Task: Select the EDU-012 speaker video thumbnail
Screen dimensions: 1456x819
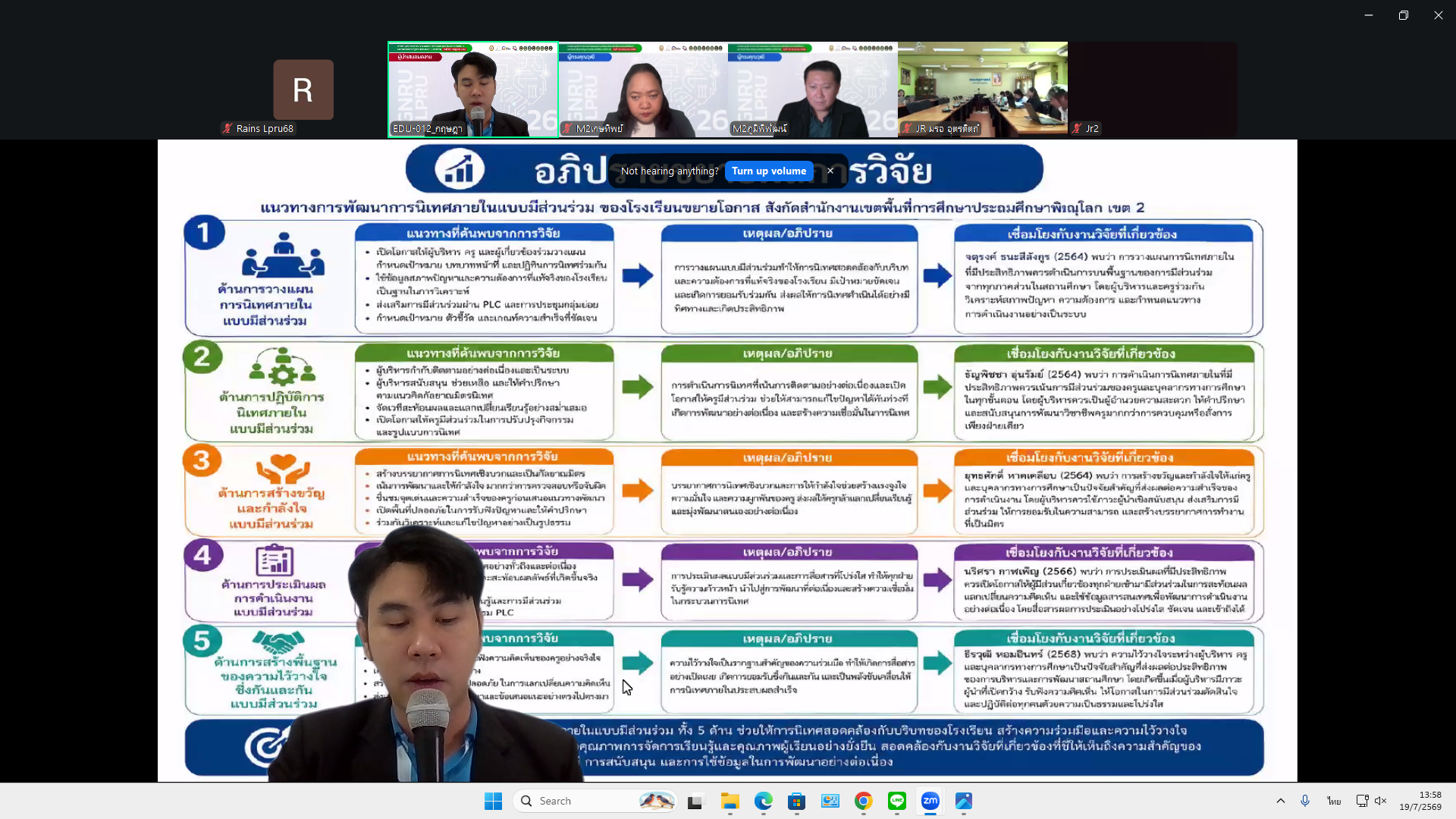Action: 473,89
